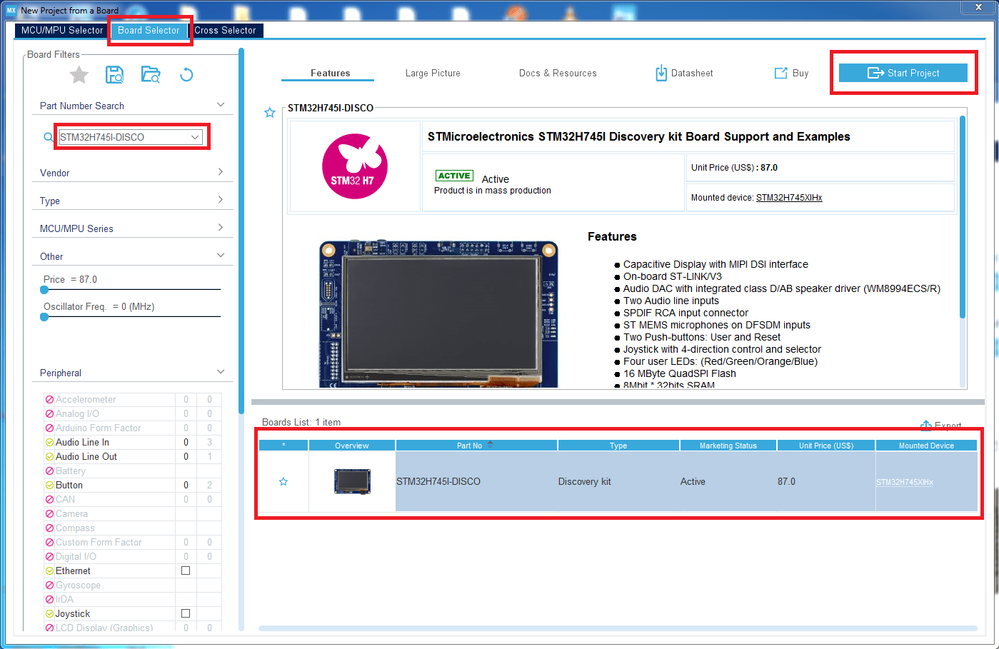999x649 pixels.
Task: Click the Audio Line In count field
Action: tap(186, 442)
